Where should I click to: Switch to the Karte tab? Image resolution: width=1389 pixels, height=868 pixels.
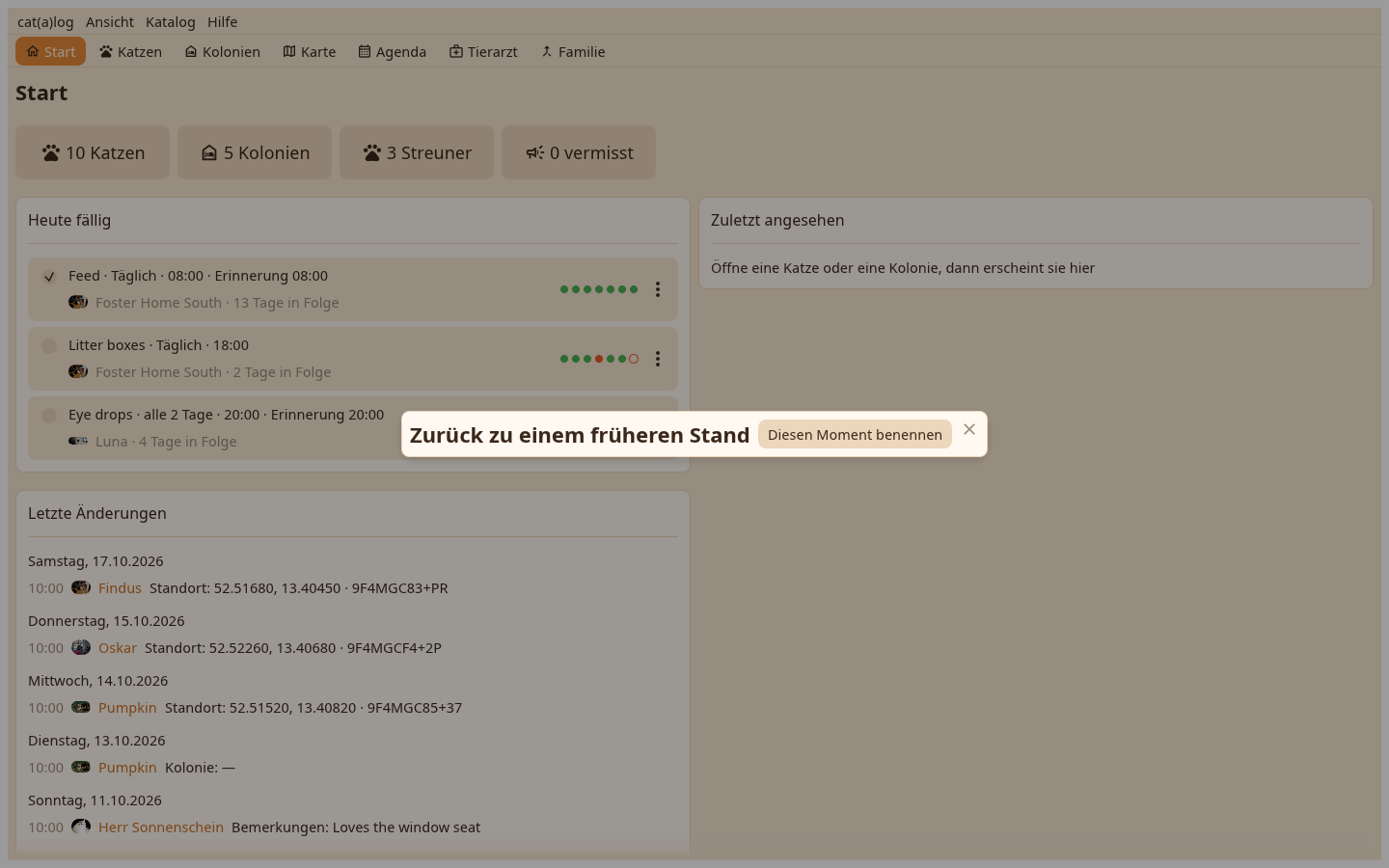click(310, 52)
